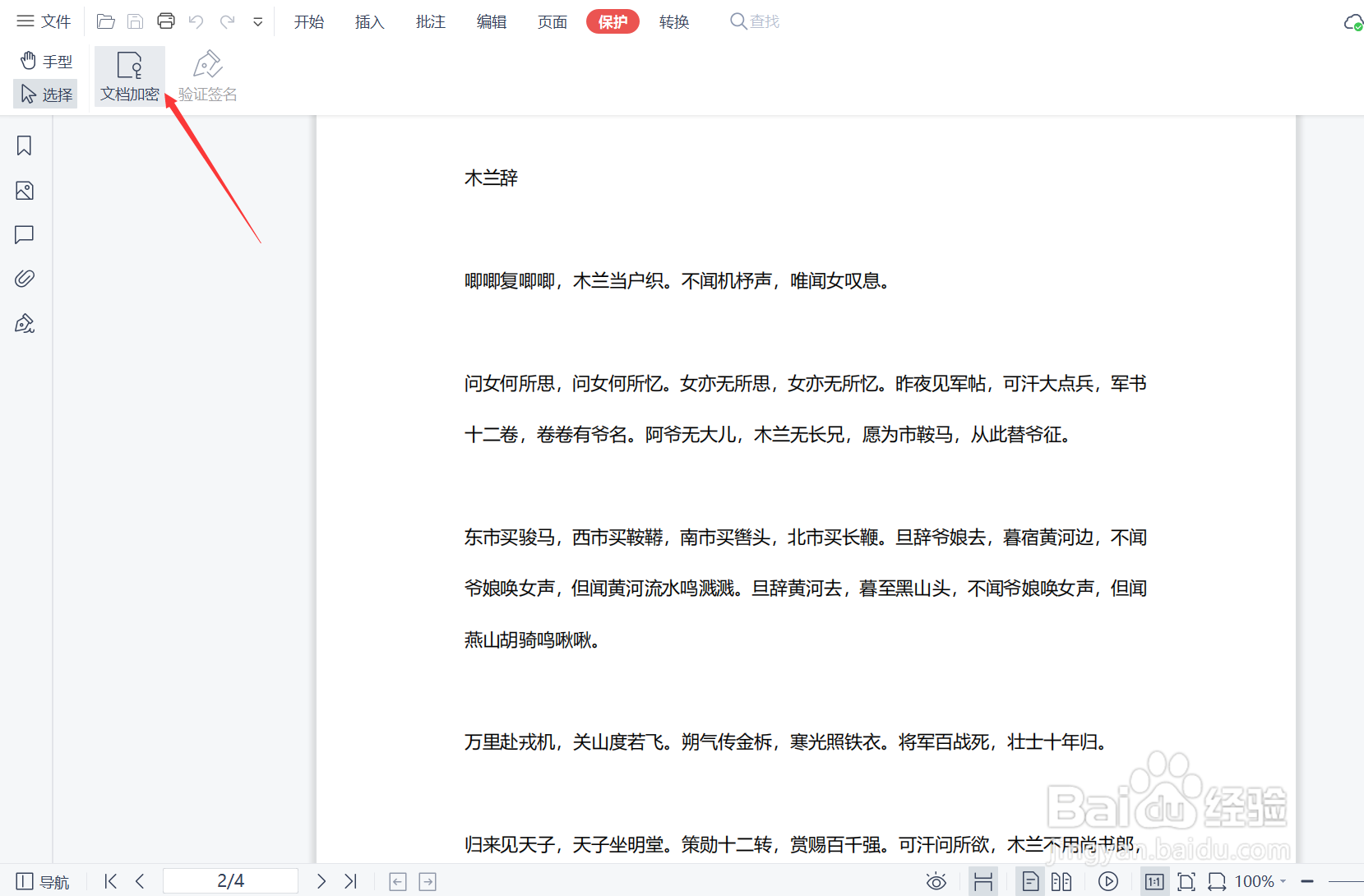The width and height of the screenshot is (1364, 896).
Task: Click the redo arrow icon
Action: 227,21
